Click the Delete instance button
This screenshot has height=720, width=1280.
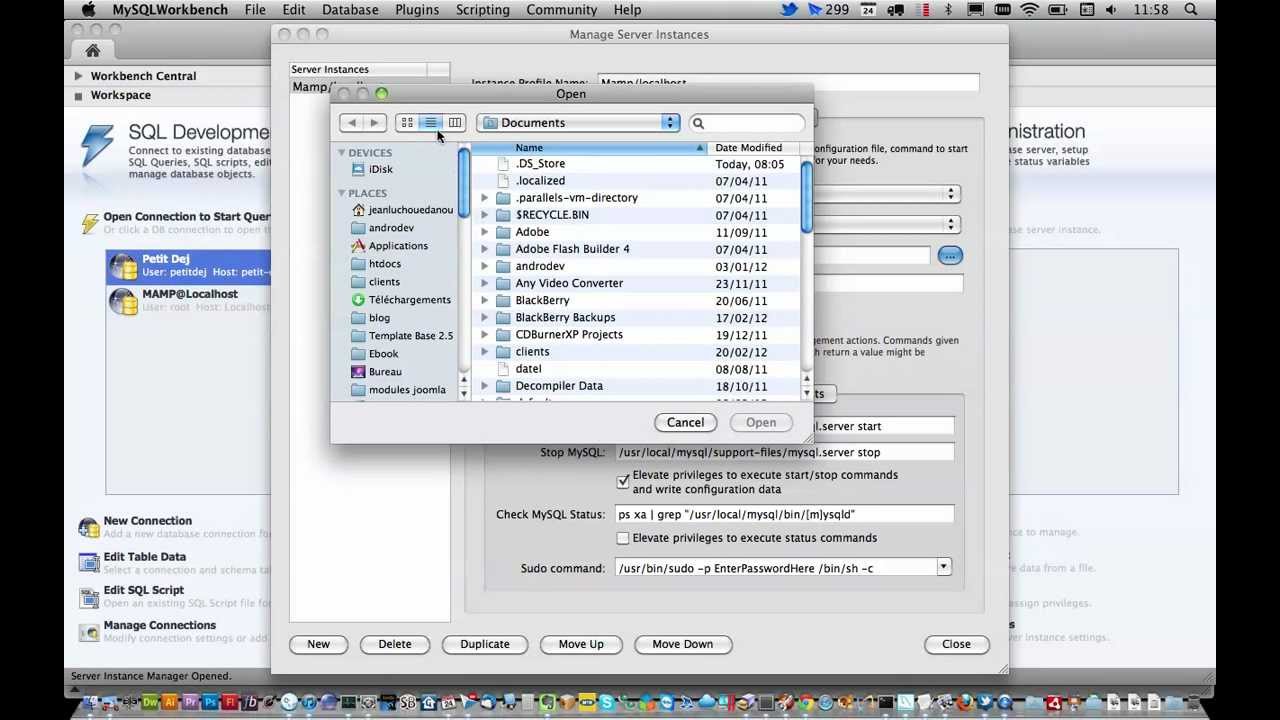(395, 644)
